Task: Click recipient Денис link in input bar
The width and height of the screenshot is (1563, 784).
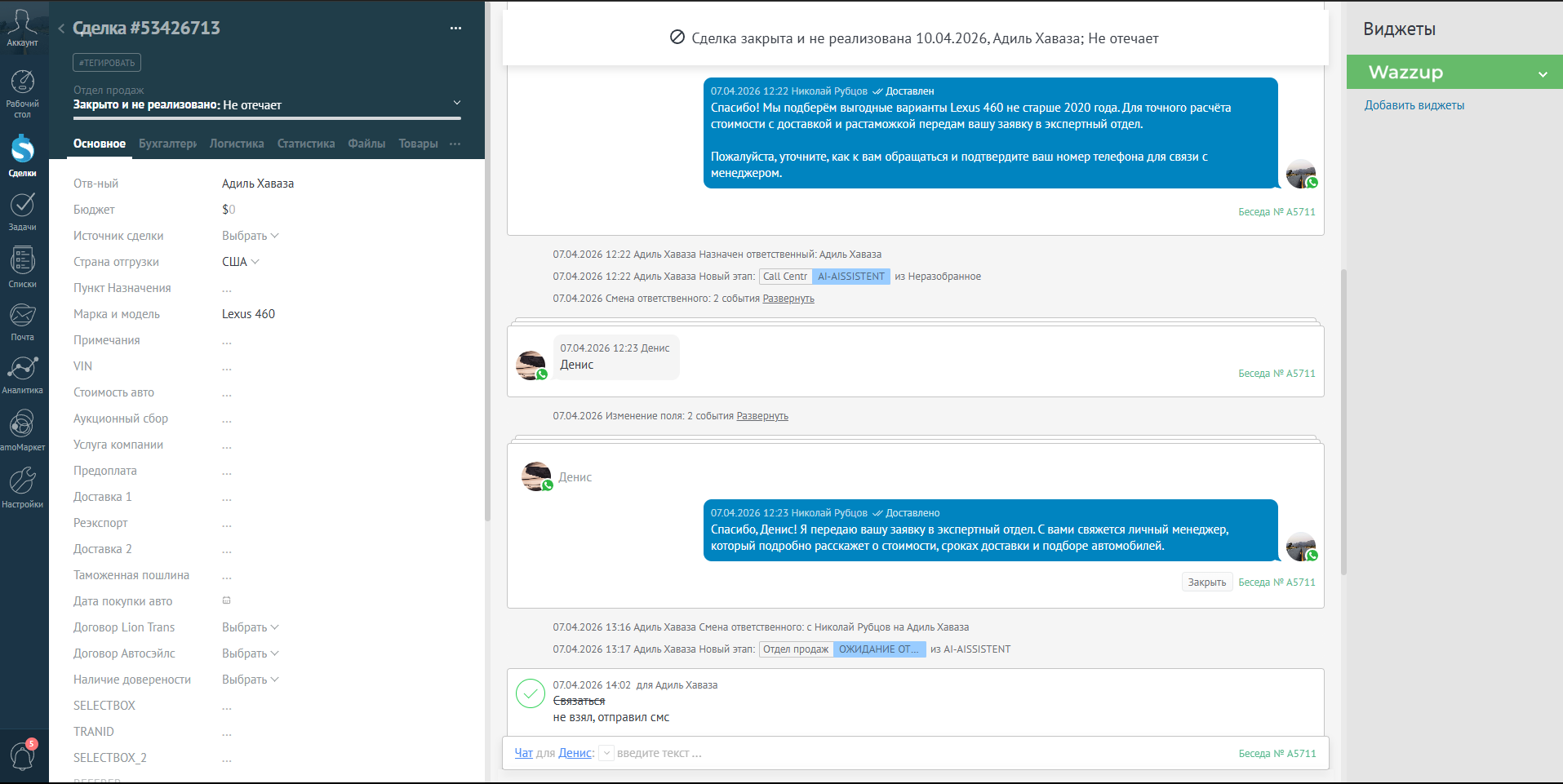Action: [x=575, y=753]
